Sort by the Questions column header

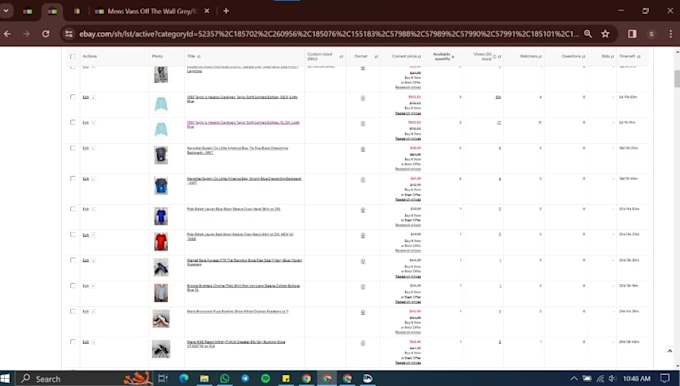[x=573, y=56]
